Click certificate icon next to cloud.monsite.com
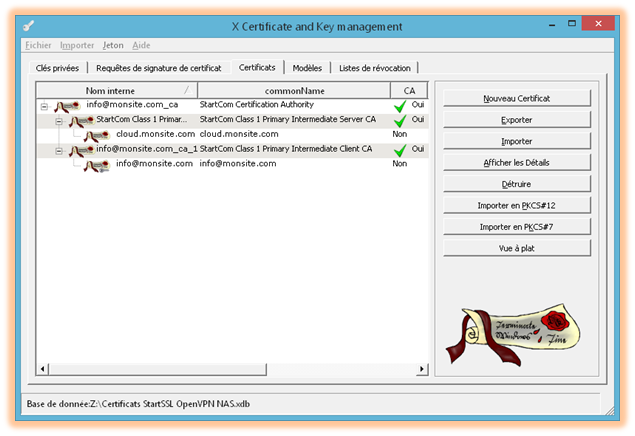Image resolution: width=635 pixels, height=436 pixels. coord(97,135)
